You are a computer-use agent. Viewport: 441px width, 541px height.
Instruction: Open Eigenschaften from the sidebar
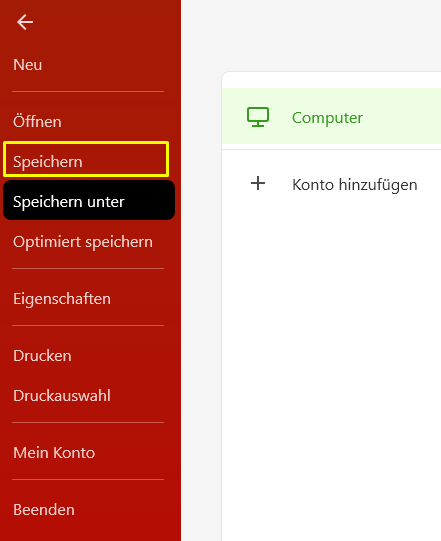click(x=62, y=299)
